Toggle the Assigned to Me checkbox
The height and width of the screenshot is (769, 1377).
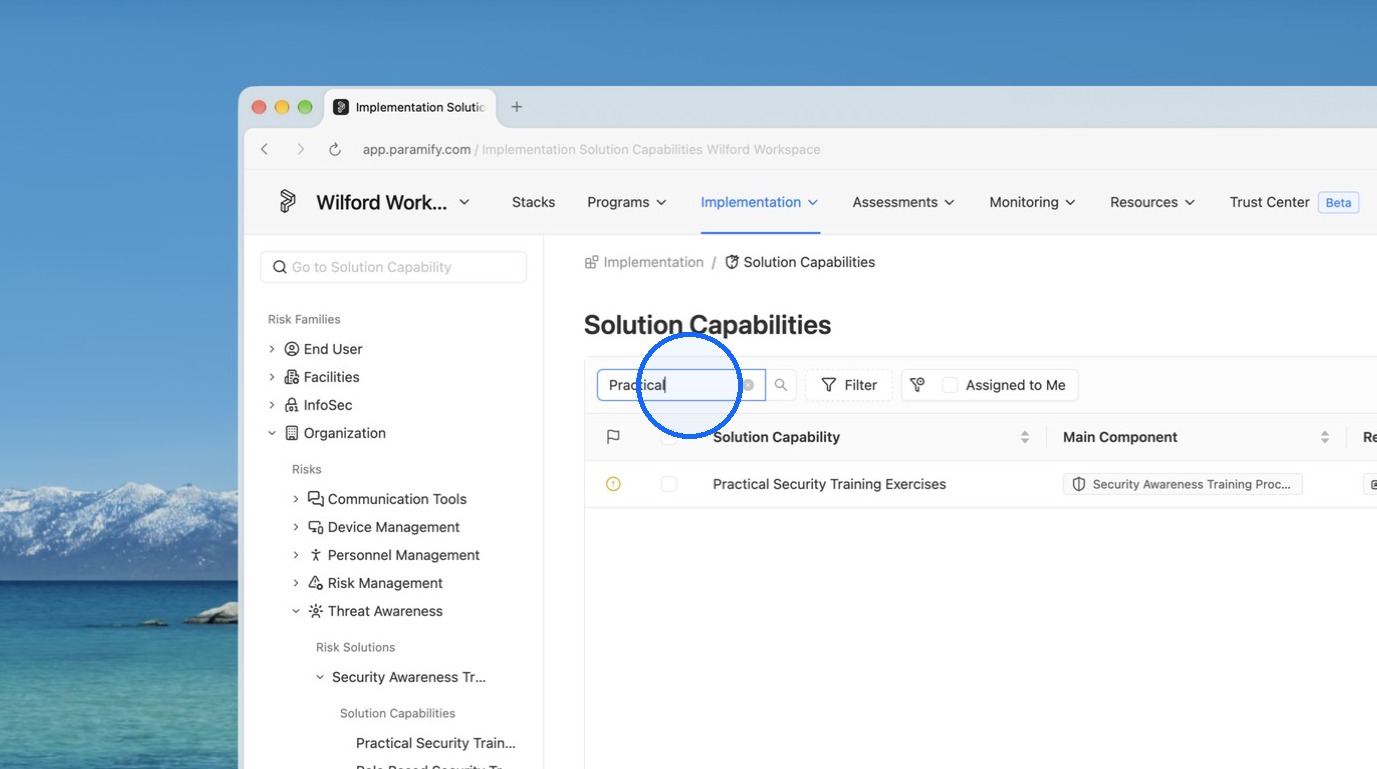pos(950,385)
